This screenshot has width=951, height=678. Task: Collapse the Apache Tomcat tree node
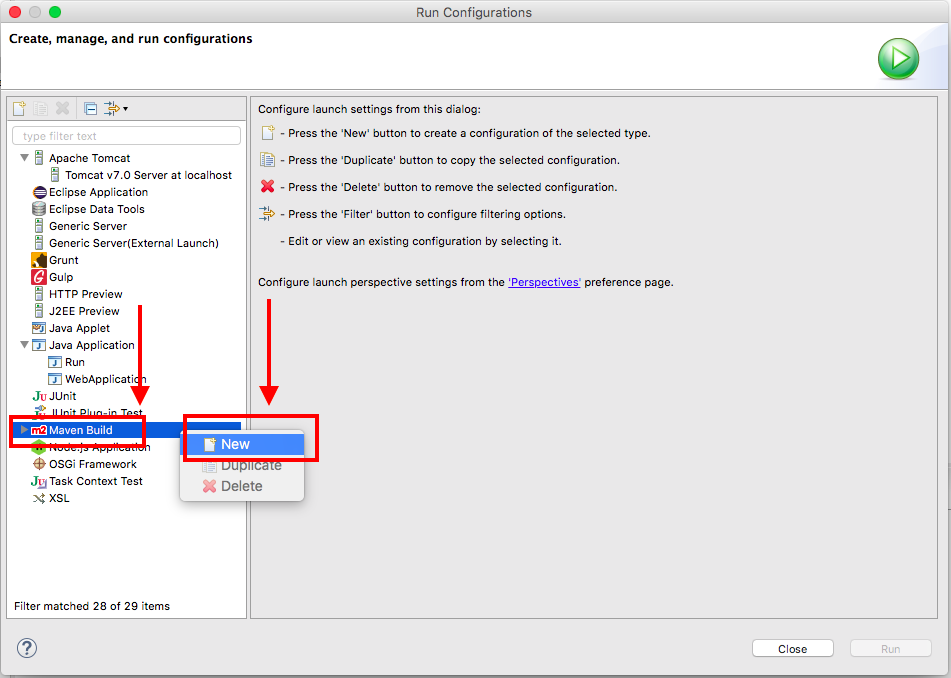pyautogui.click(x=24, y=158)
